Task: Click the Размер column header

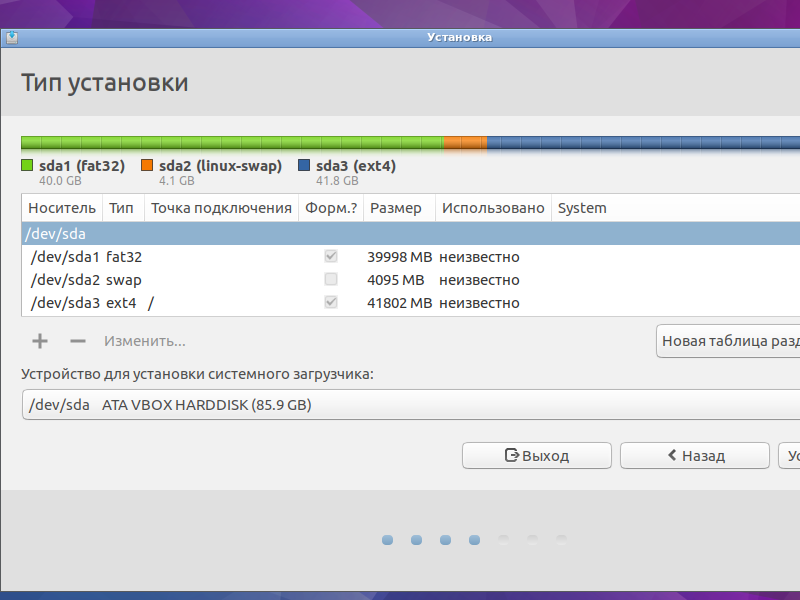Action: [x=398, y=208]
